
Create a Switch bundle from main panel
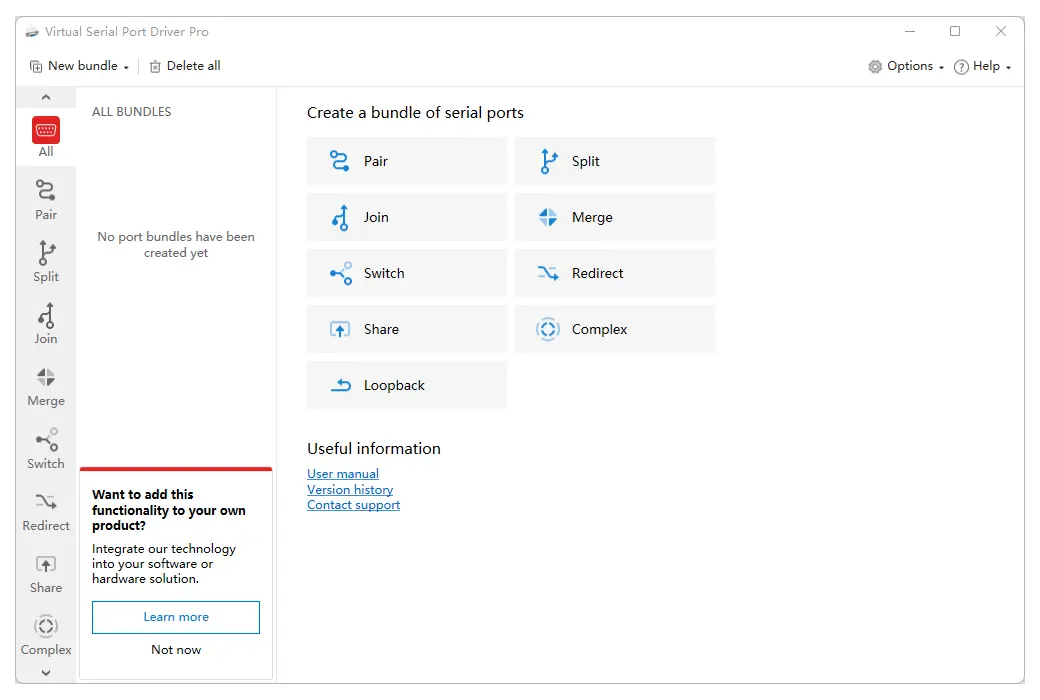point(407,273)
